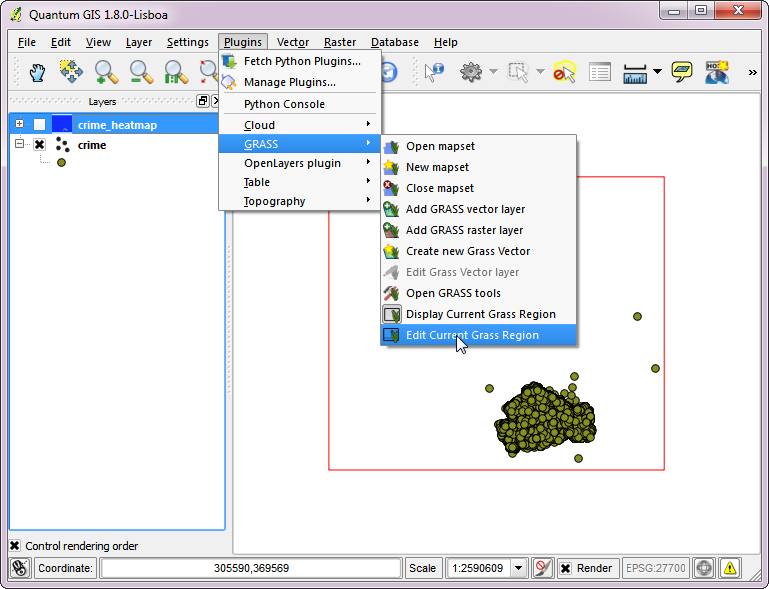Expand the crime_heatmap layer tree
The width and height of the screenshot is (769, 589).
point(19,124)
